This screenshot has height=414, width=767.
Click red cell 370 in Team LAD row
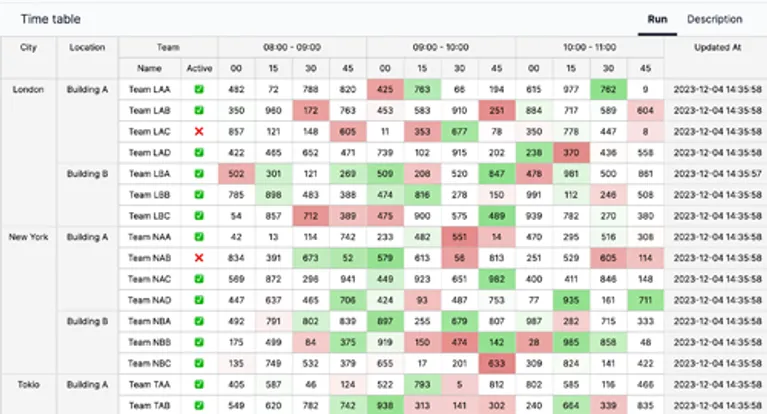click(571, 153)
